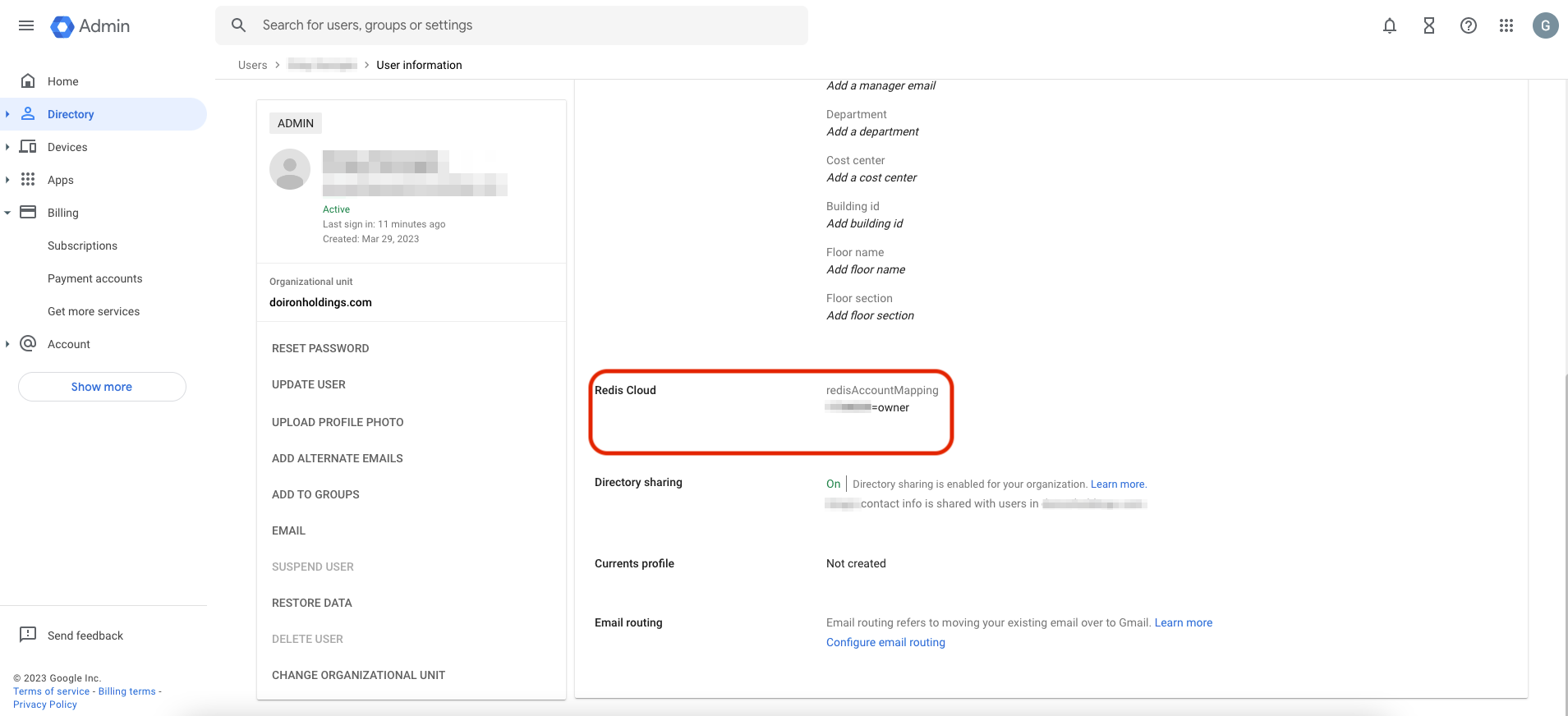
Task: Click the user profile photo placeholder
Action: (290, 169)
